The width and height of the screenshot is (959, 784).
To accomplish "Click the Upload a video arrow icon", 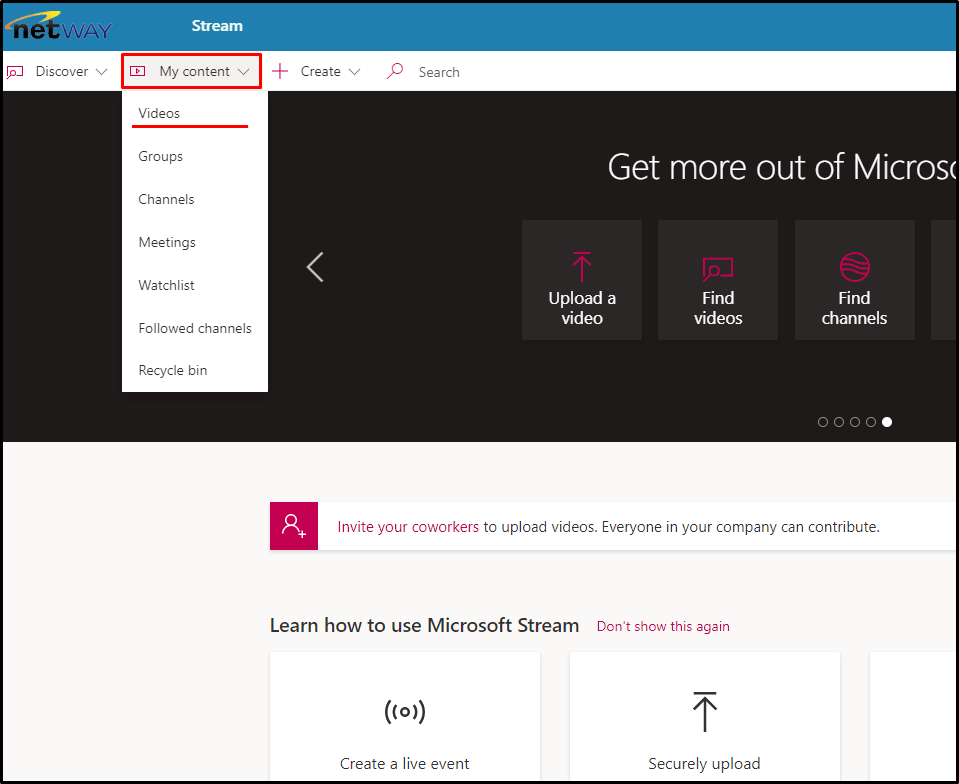I will click(582, 267).
